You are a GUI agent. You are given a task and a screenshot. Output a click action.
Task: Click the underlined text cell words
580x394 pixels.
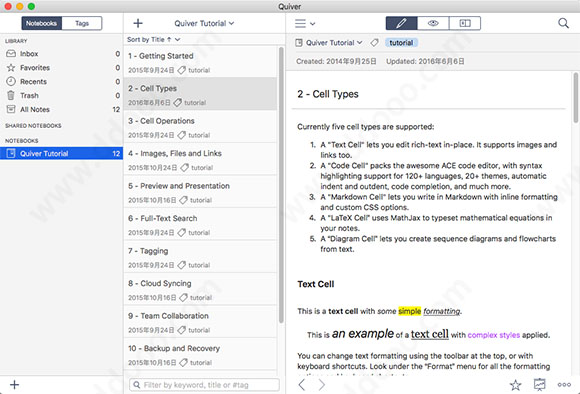[x=429, y=334]
